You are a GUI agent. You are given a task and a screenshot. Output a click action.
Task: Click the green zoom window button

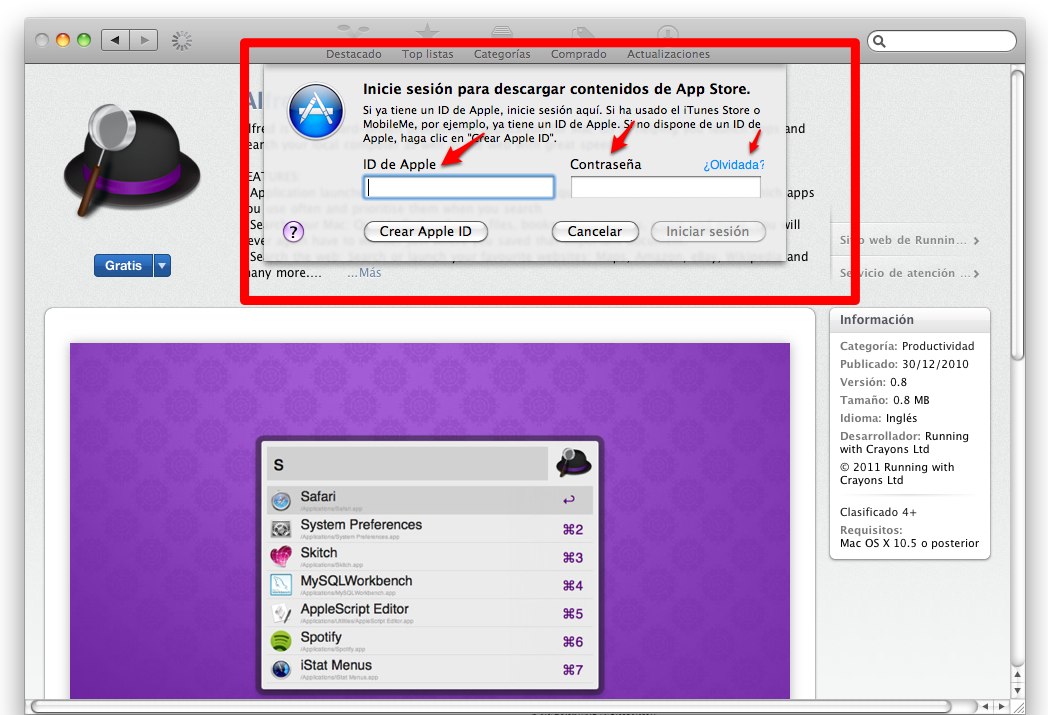tap(84, 40)
